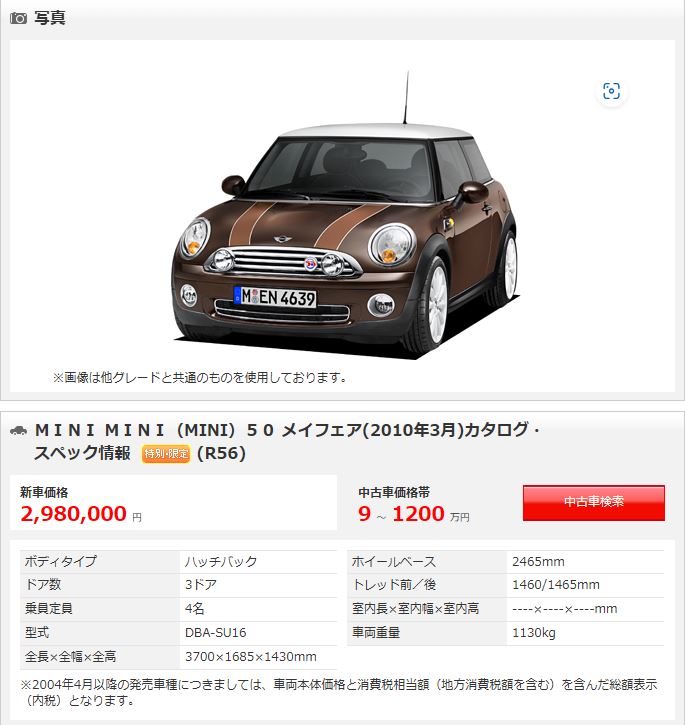Click the 2,980,000 new car price
Viewport: 685px width, 725px height.
(x=74, y=514)
